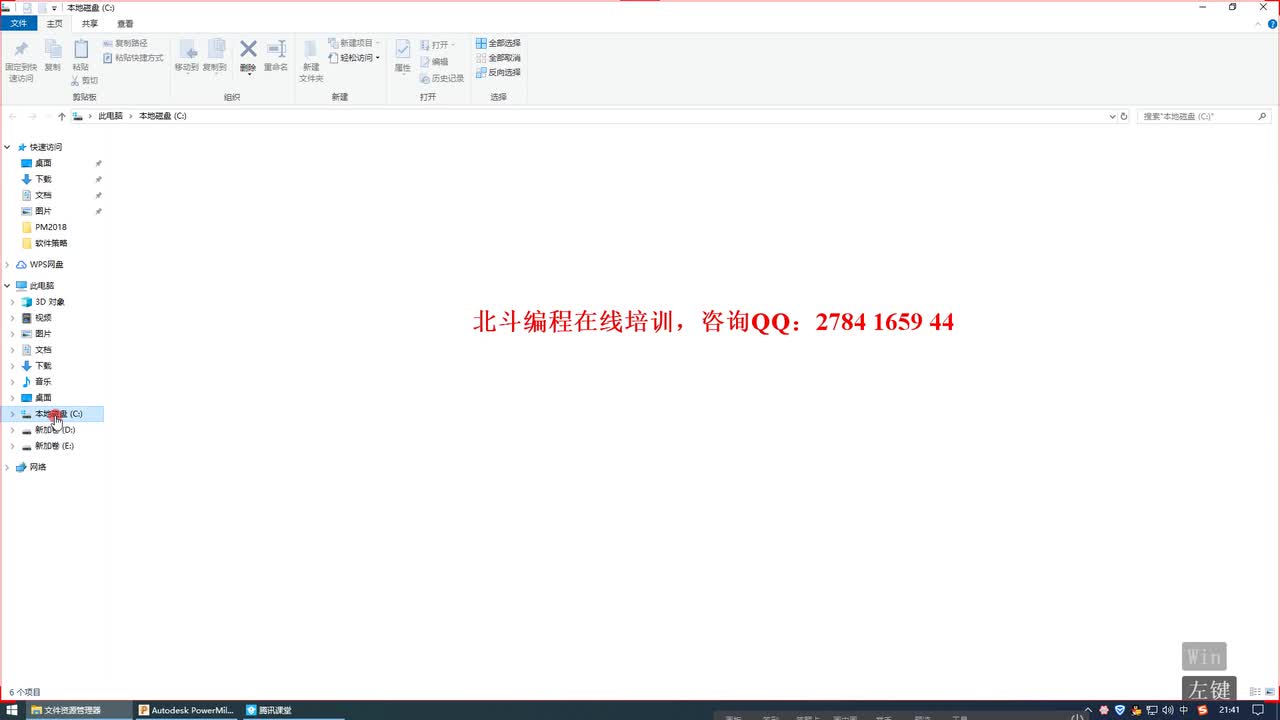Screen dimensions: 1280x720
Task: Expand the 网络 tree node
Action: click(8, 467)
